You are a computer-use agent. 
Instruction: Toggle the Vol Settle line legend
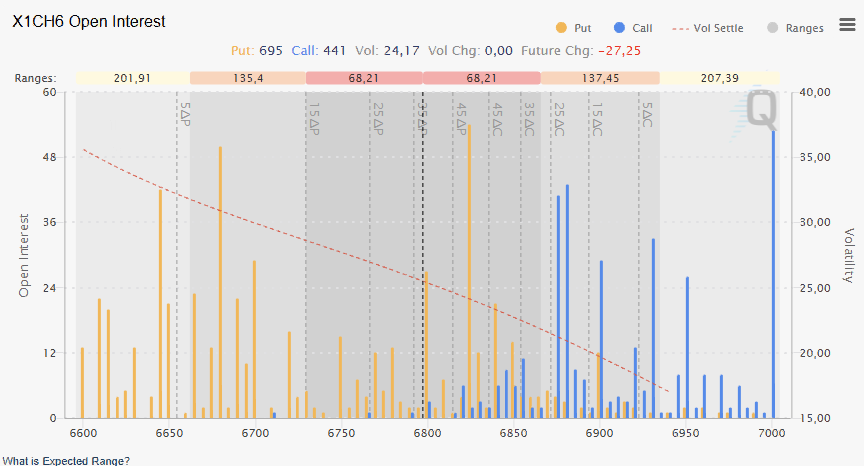711,28
